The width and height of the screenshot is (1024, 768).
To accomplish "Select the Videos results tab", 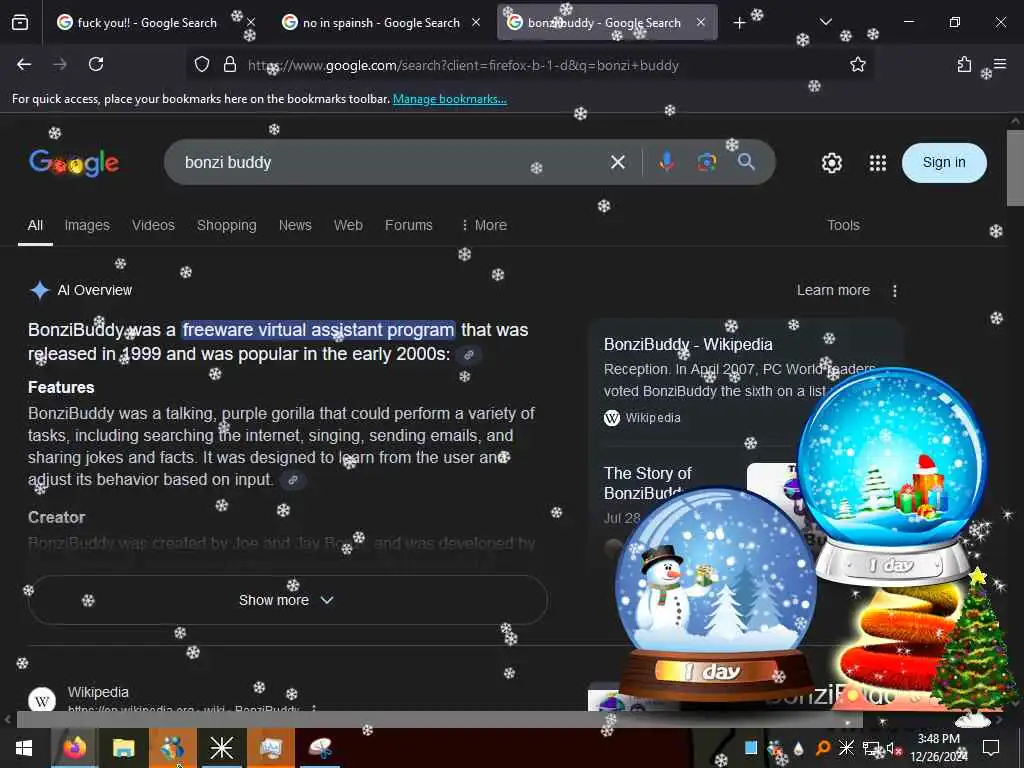I will tap(153, 225).
